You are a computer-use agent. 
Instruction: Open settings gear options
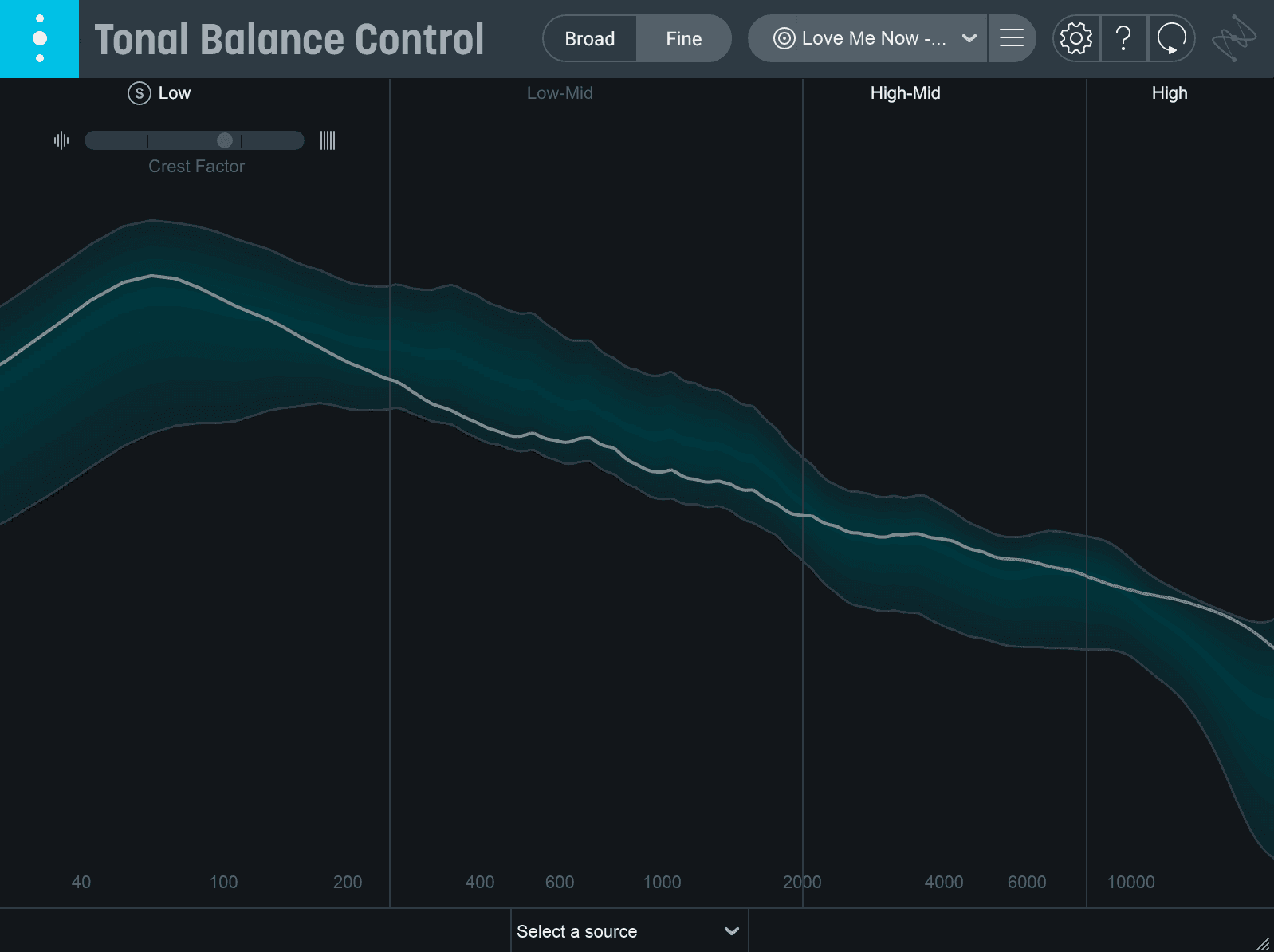pyautogui.click(x=1076, y=38)
